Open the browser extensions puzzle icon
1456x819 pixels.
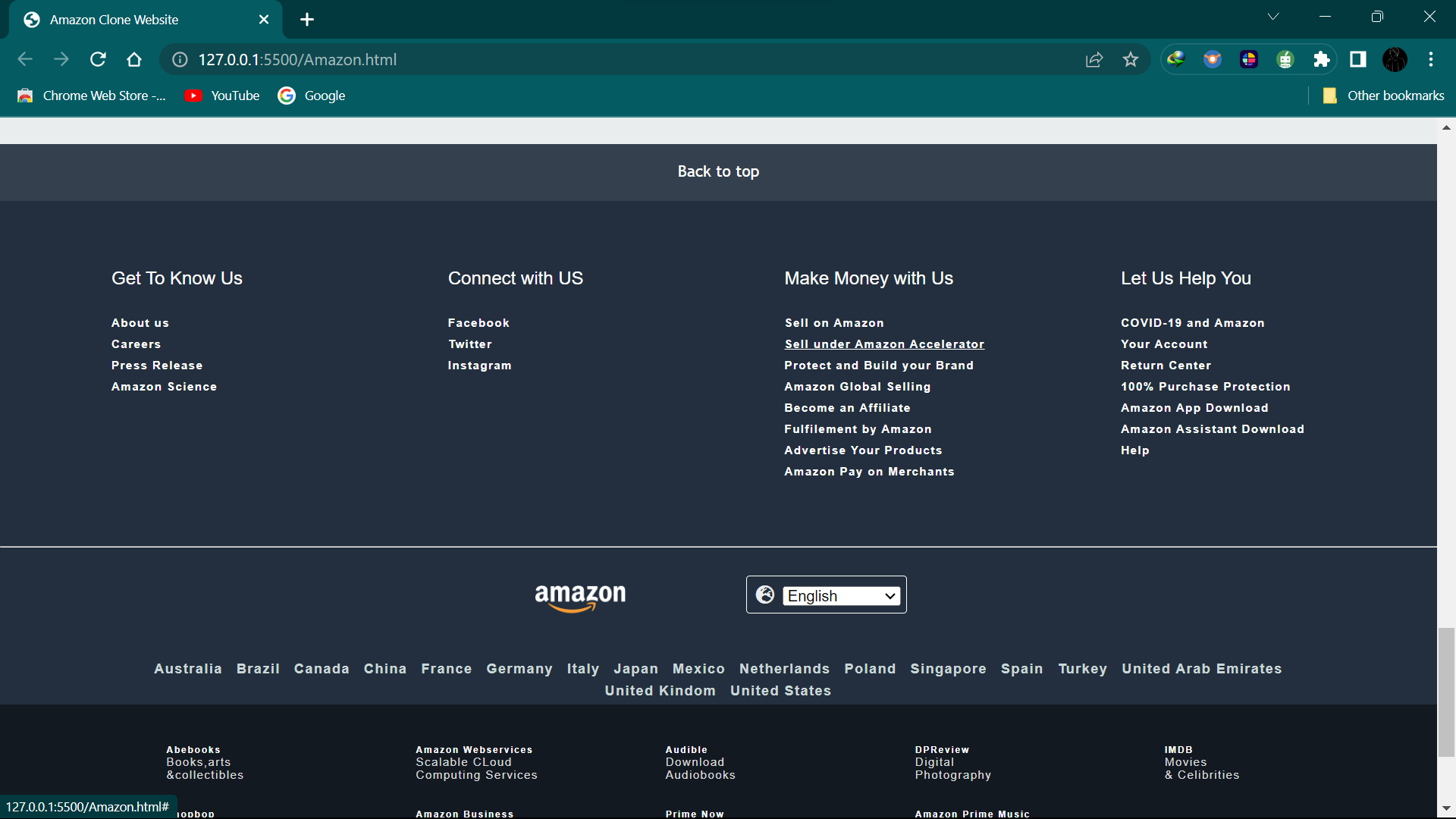point(1322,59)
